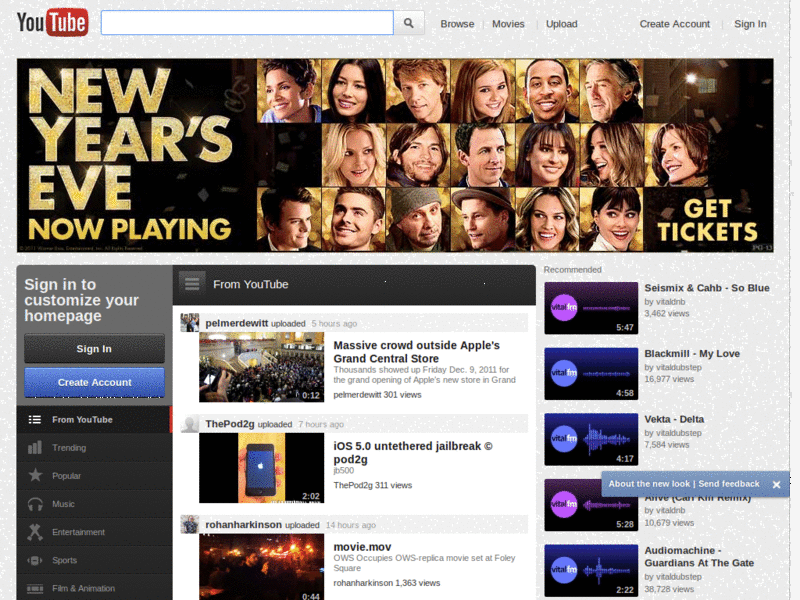Click the From YouTube feed header title
800x600 pixels.
pos(251,284)
